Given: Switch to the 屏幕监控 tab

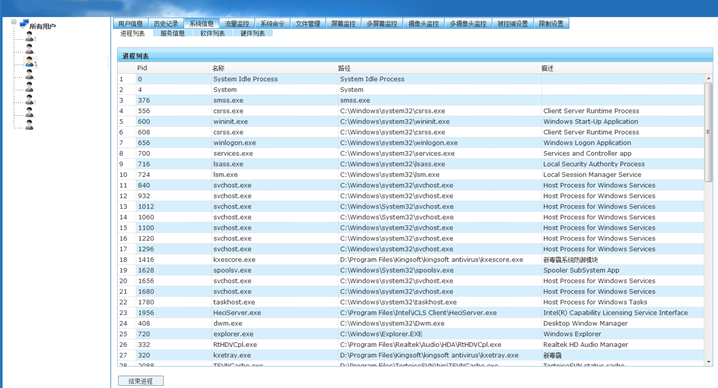Looking at the screenshot, I should [x=343, y=23].
